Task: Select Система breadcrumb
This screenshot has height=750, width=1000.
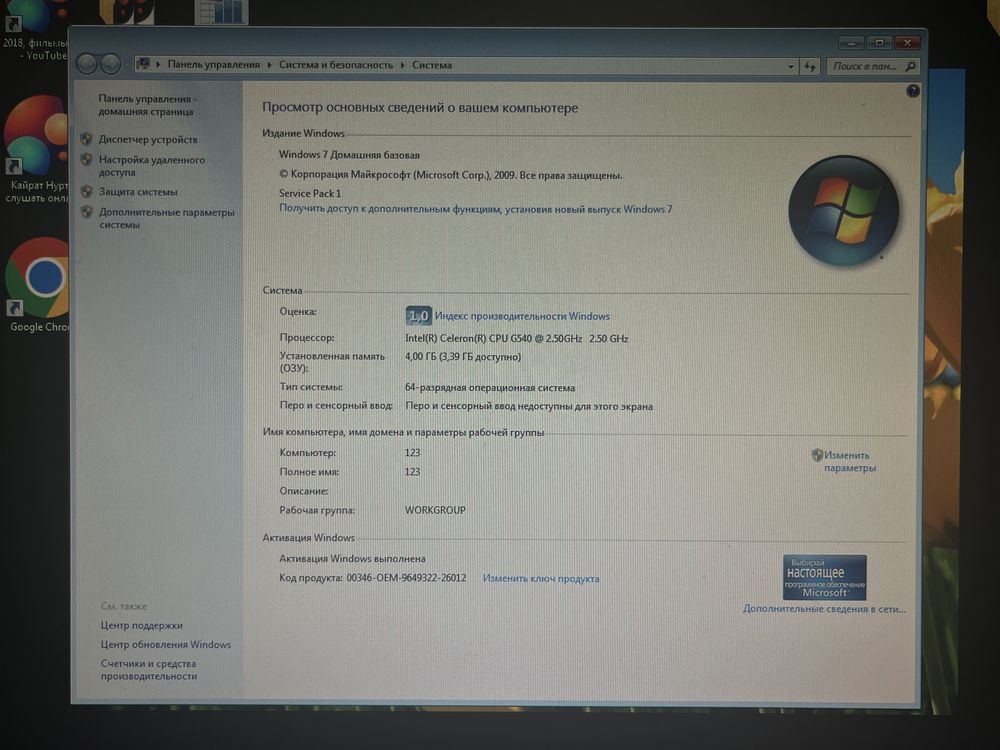Action: click(x=432, y=65)
